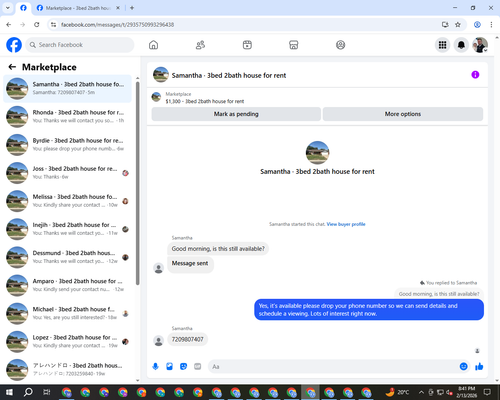Open the Facebook menu grid icon

[442, 45]
